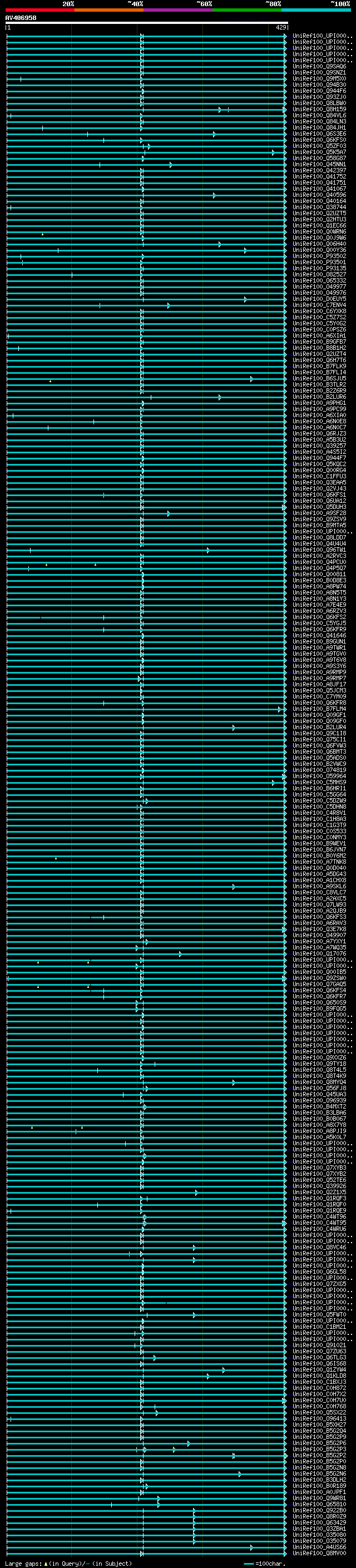356x1568 pixels.
Task: Open hit UniRef100_Q8H159
Action: (x=319, y=109)
